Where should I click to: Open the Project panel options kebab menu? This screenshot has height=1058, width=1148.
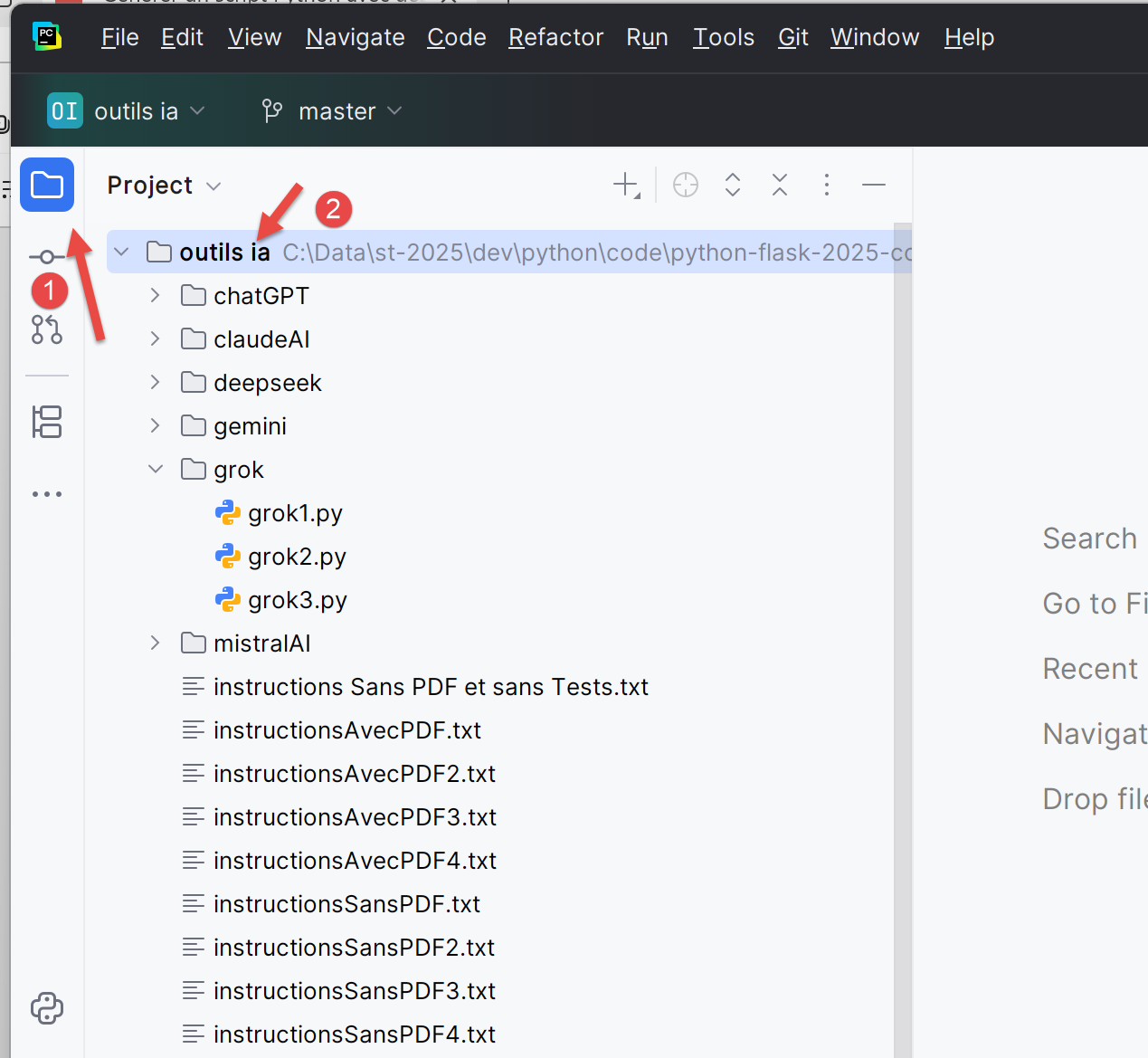pyautogui.click(x=826, y=185)
